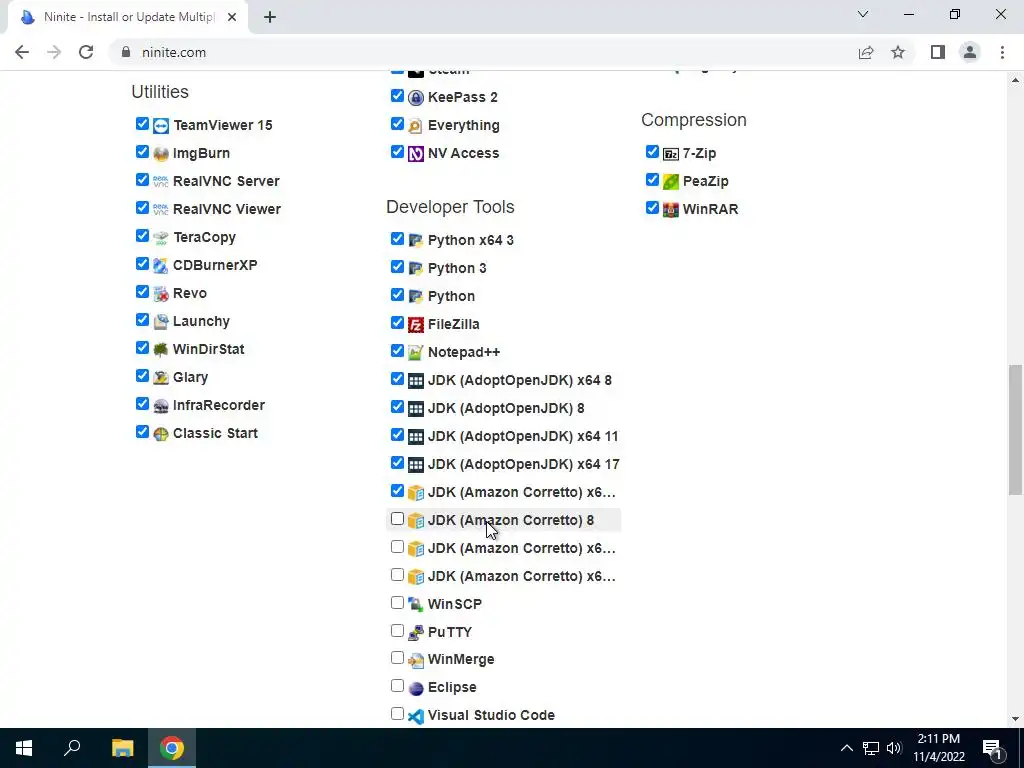Uncheck the FileZilla checkbox
The image size is (1024, 768).
coord(397,323)
